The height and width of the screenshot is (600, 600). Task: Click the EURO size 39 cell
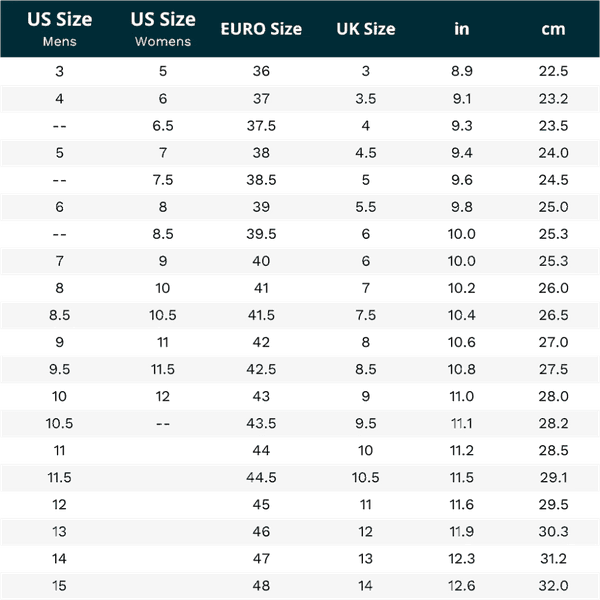point(261,207)
